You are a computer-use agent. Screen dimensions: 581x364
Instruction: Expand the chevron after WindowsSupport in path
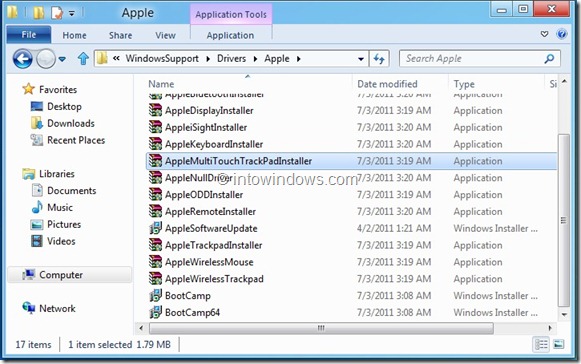point(208,59)
